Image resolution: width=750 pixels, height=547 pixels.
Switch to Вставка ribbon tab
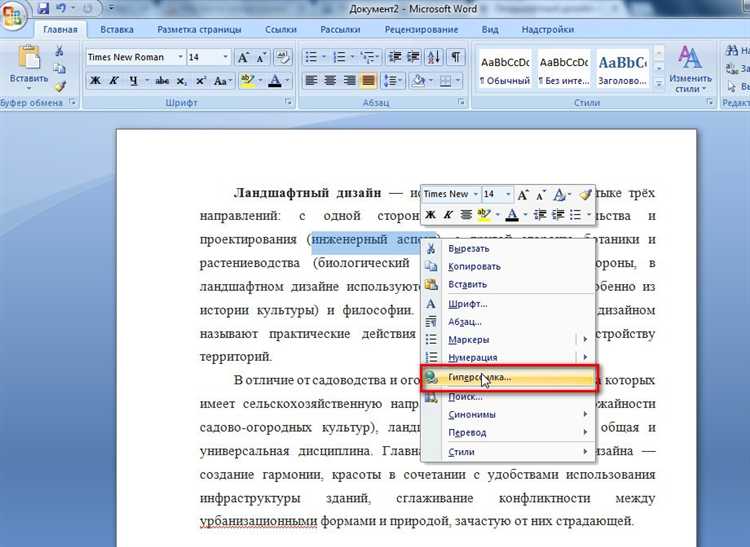pyautogui.click(x=117, y=29)
